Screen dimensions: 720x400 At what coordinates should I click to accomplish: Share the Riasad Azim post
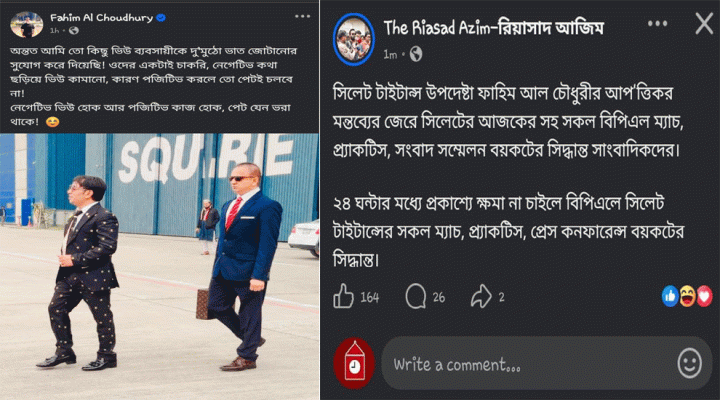point(481,296)
